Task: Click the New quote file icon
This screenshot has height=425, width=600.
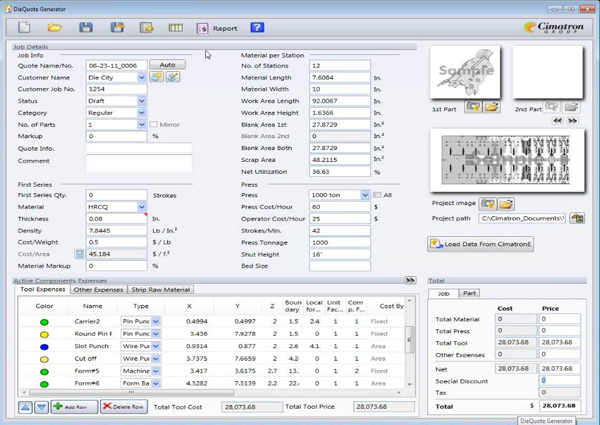Action: [x=25, y=28]
